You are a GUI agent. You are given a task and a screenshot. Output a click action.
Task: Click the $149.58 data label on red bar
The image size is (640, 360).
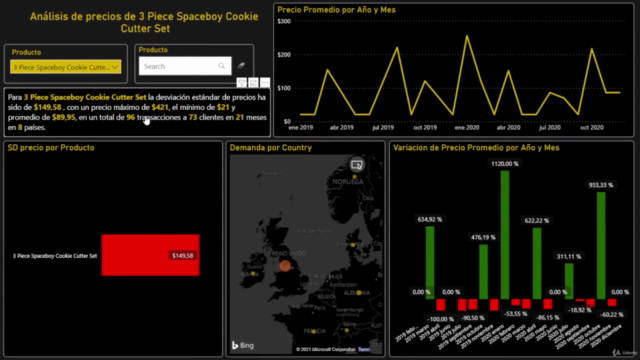point(182,256)
